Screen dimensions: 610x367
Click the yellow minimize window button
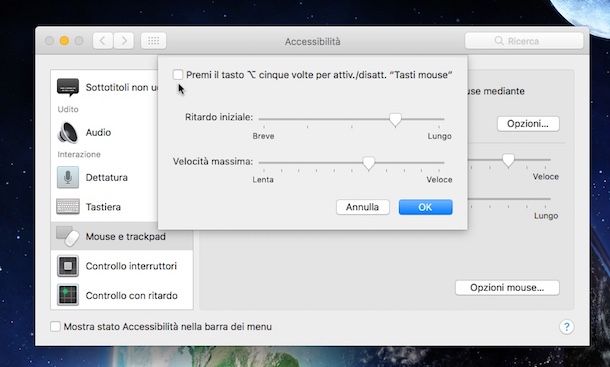point(64,40)
